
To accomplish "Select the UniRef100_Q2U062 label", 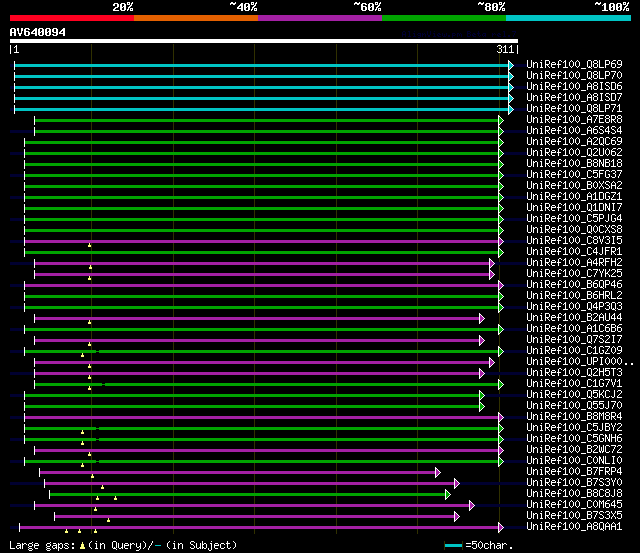I will [x=574, y=153].
